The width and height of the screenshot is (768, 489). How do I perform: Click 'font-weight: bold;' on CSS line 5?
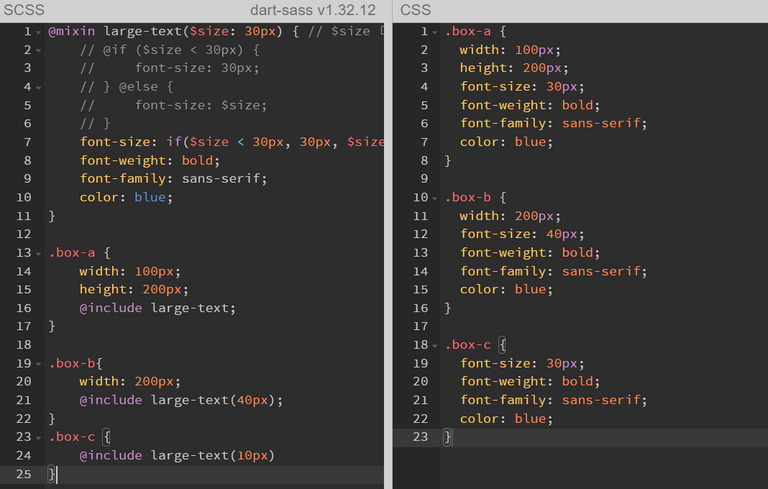[530, 105]
